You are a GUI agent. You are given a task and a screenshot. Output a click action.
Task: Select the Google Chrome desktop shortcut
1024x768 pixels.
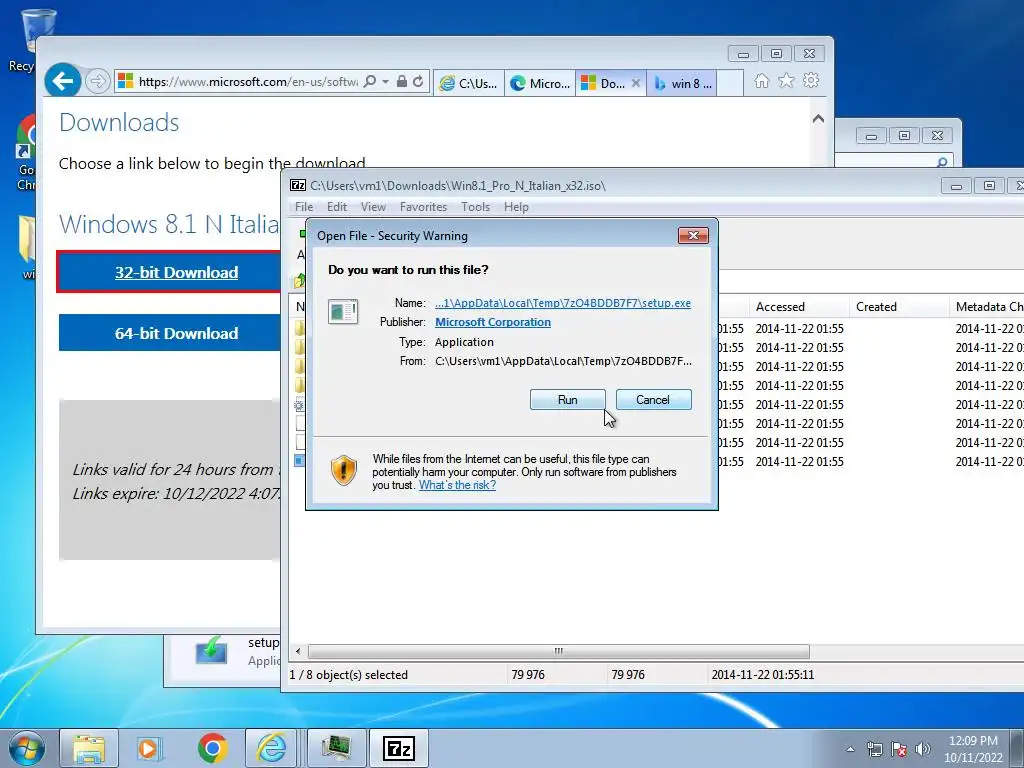25,152
